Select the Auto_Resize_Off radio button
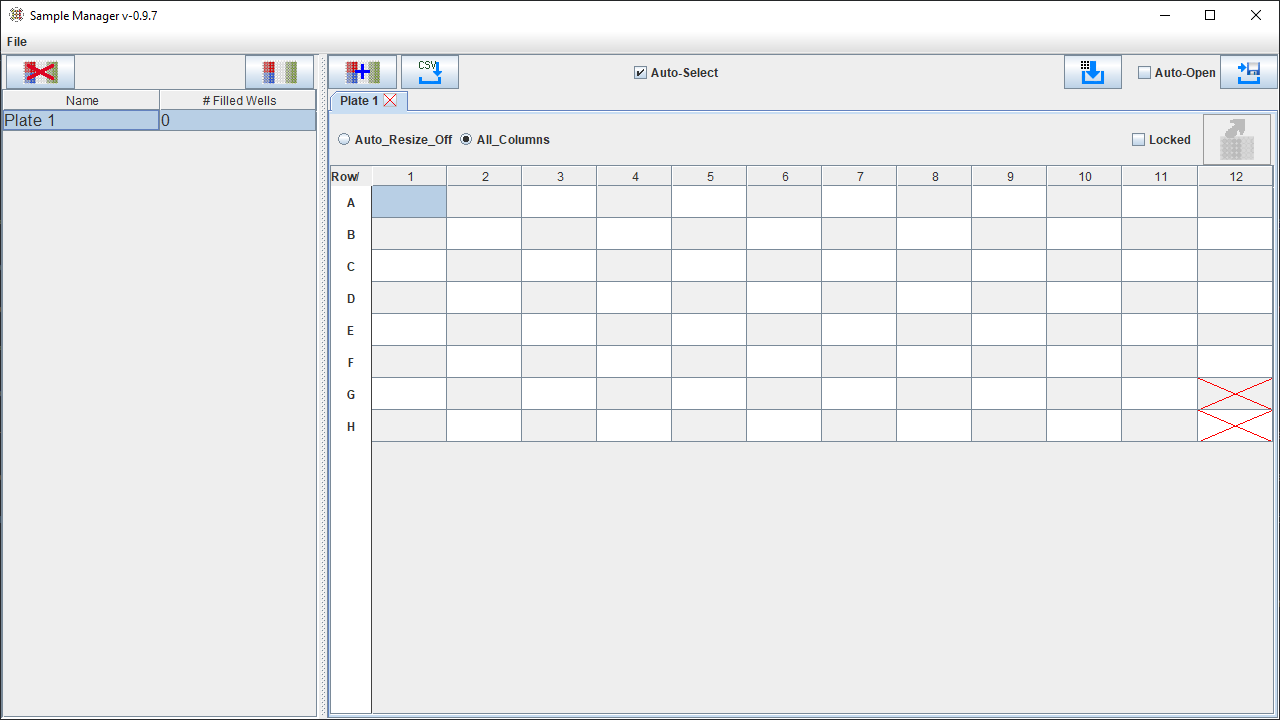The image size is (1280, 720). pyautogui.click(x=344, y=140)
